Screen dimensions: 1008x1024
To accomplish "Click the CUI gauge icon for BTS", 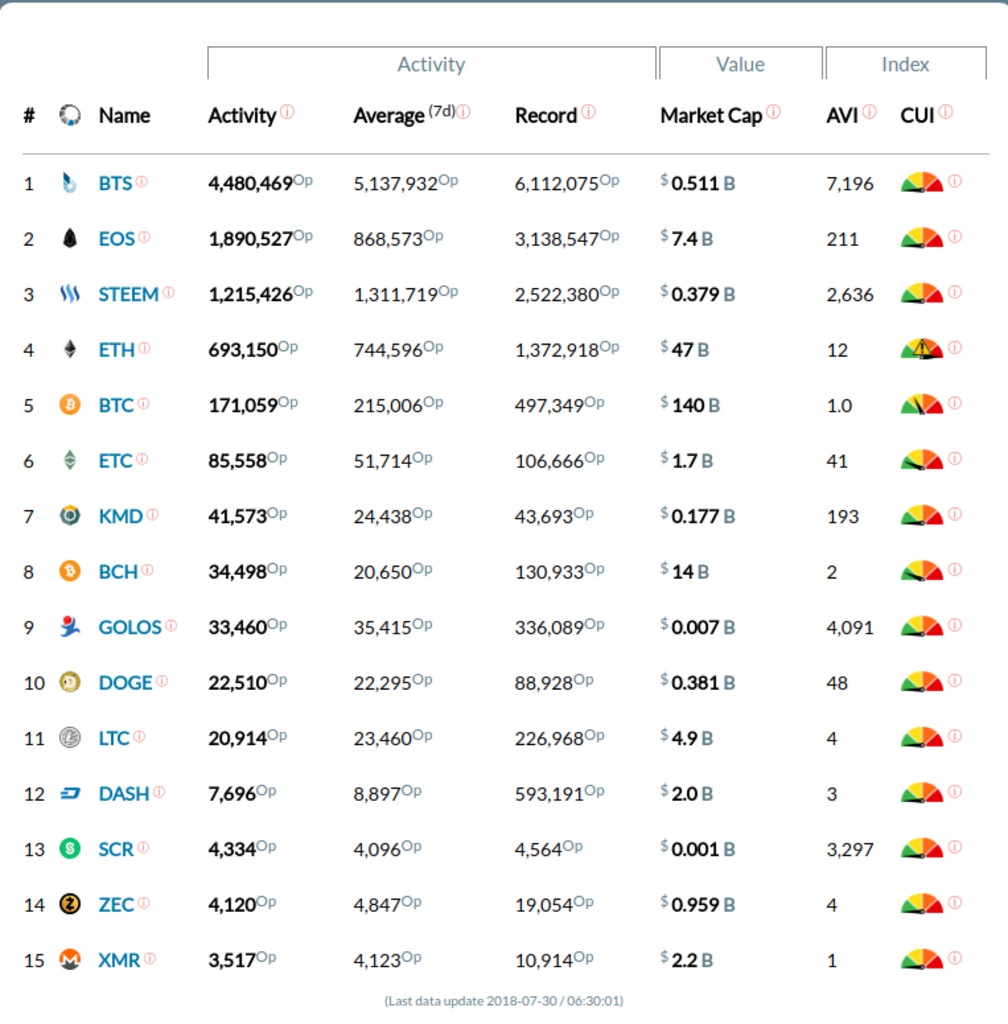I will click(922, 182).
